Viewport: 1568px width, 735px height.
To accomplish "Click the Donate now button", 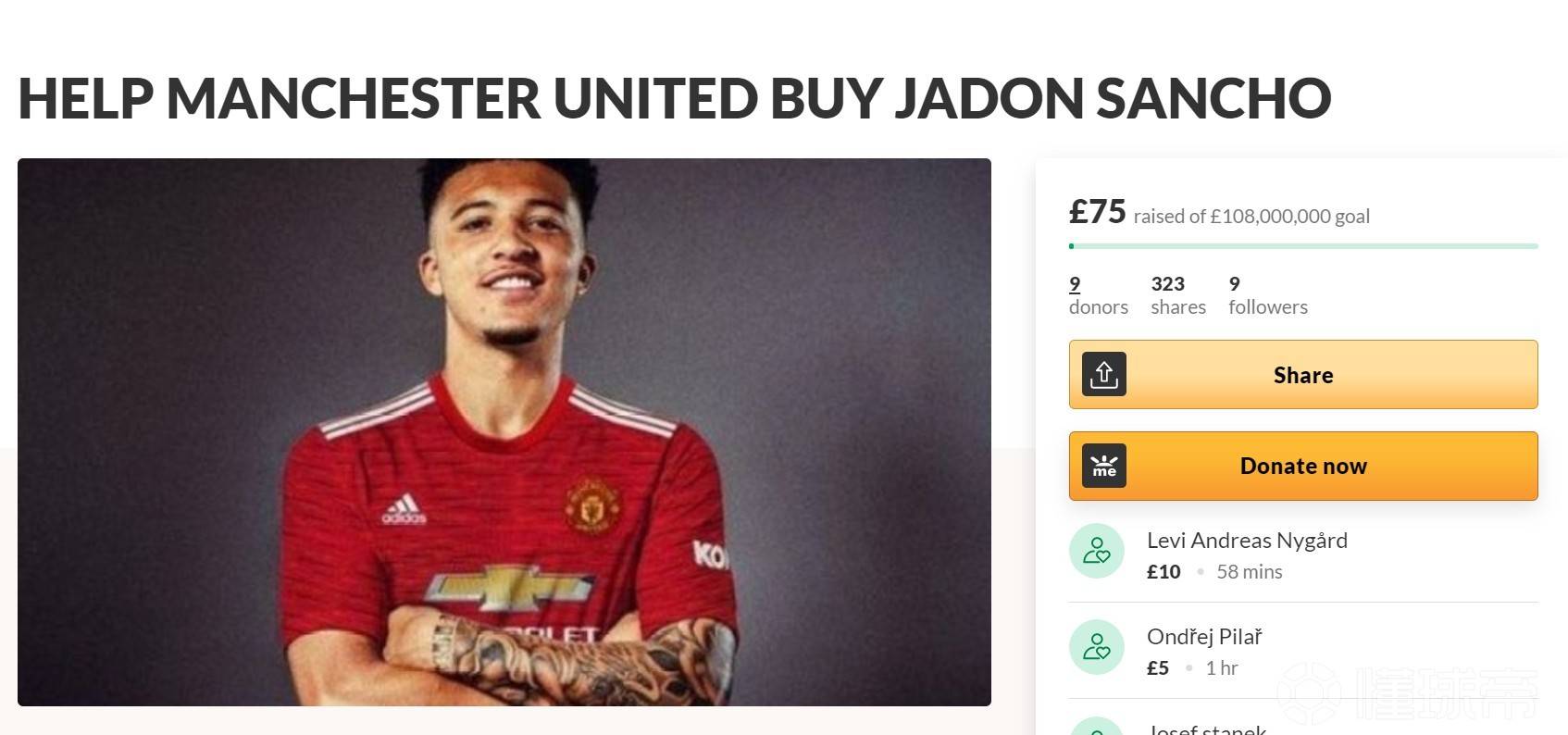I will coord(1303,467).
